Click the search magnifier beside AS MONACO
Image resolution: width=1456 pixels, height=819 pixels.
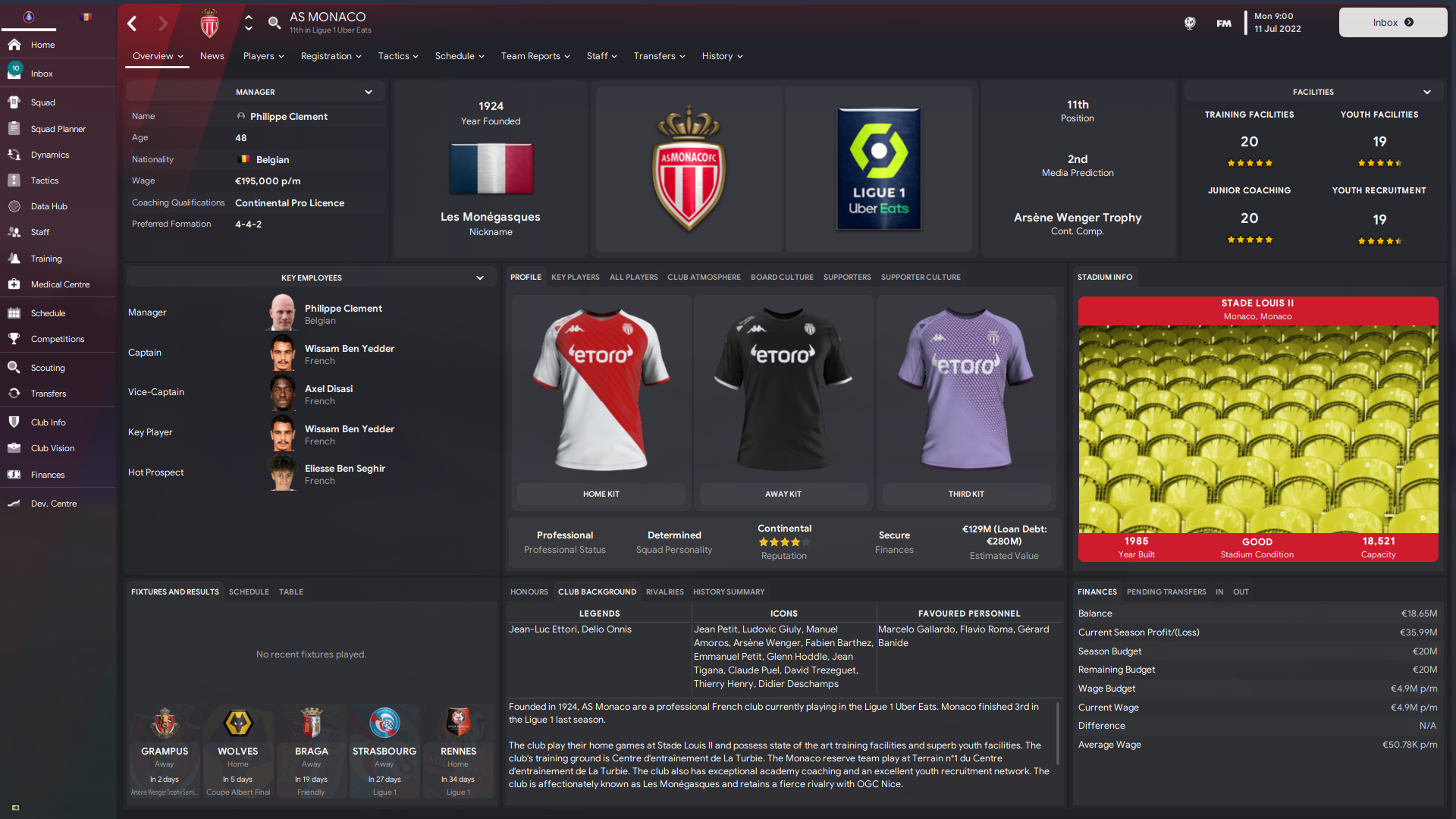click(275, 24)
